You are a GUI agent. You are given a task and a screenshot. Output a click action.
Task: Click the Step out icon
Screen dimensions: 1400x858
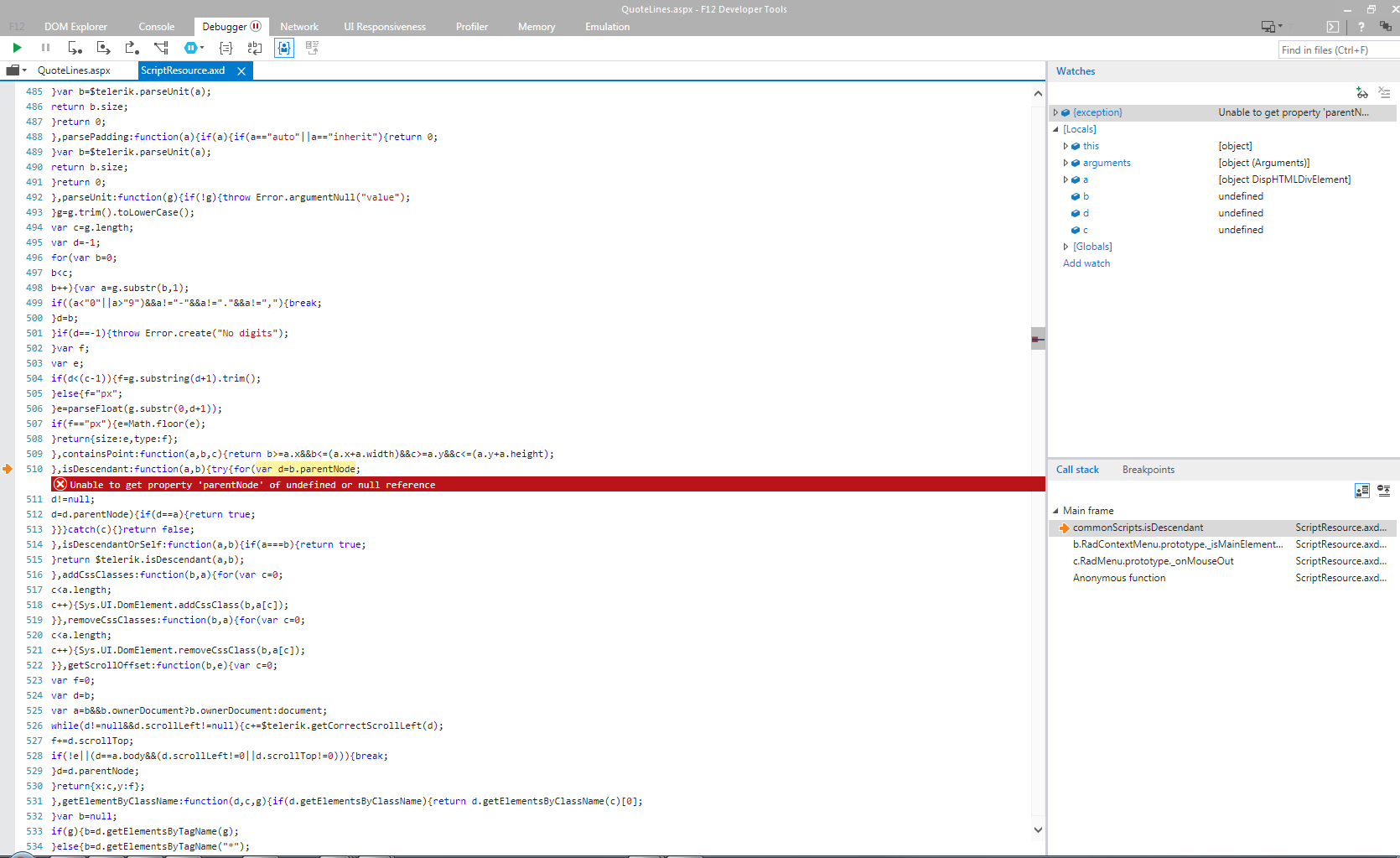[132, 48]
